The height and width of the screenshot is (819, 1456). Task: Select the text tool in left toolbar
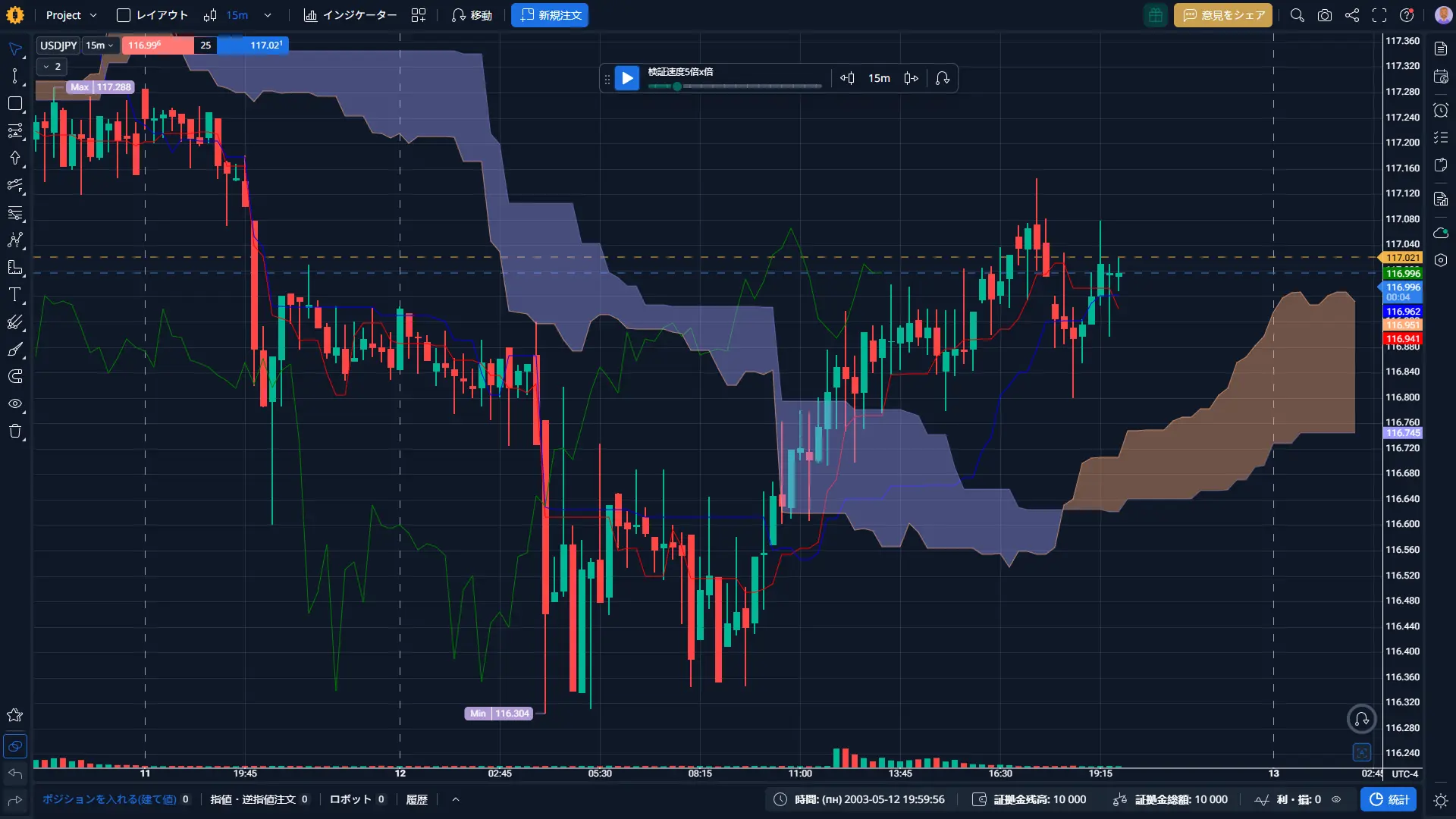pyautogui.click(x=14, y=295)
